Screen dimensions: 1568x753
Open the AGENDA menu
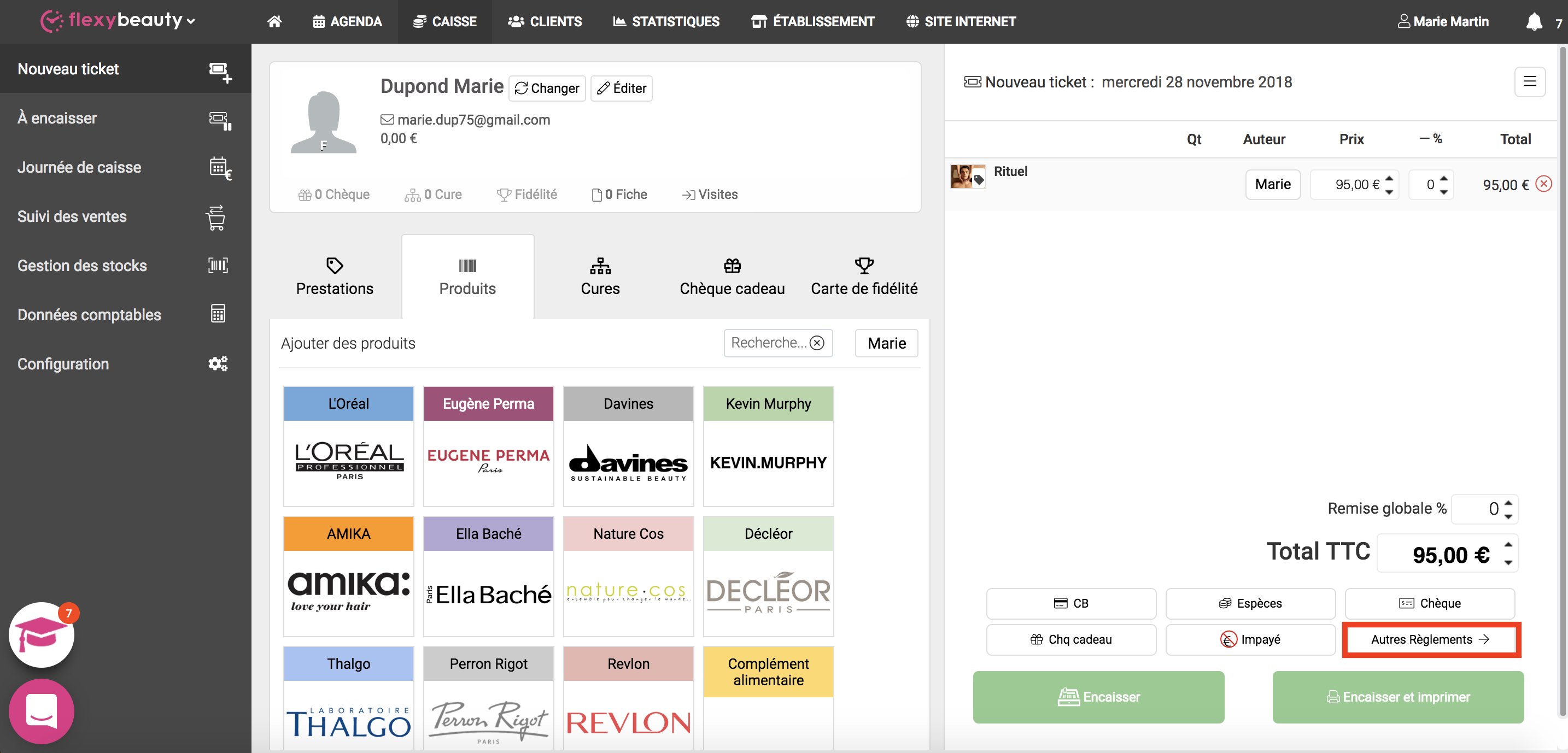348,22
